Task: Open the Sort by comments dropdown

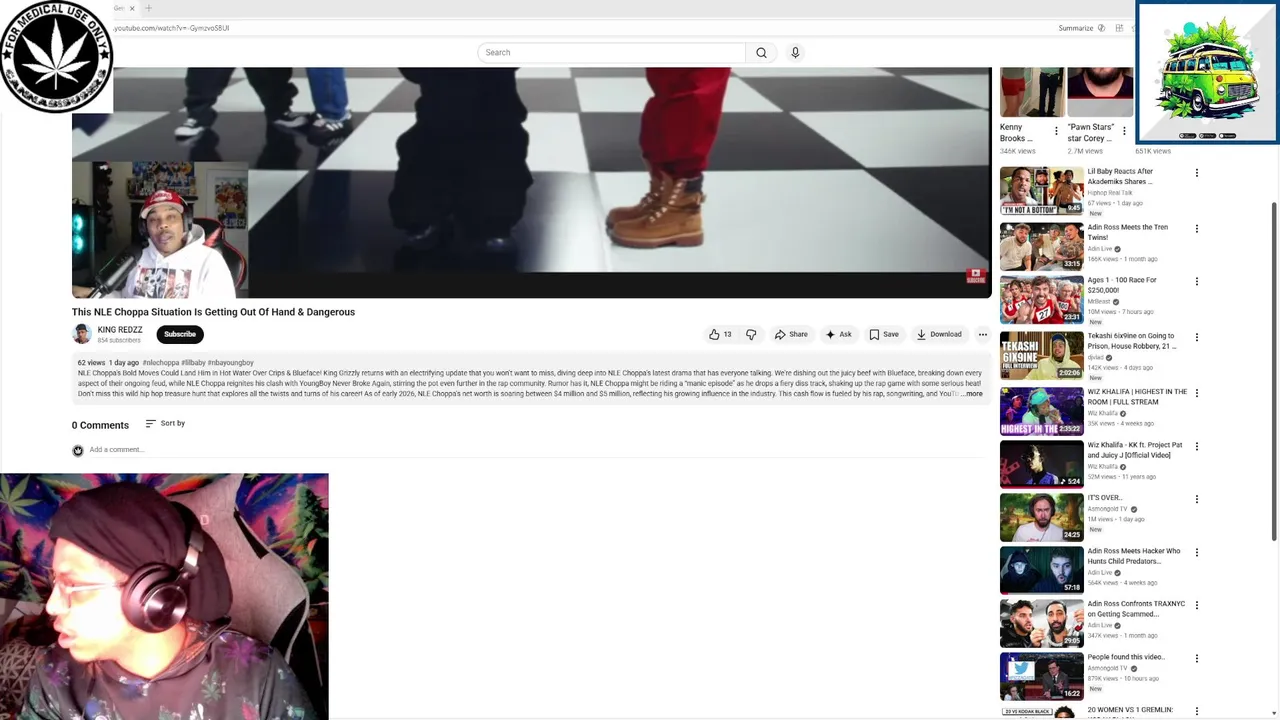Action: [x=165, y=423]
